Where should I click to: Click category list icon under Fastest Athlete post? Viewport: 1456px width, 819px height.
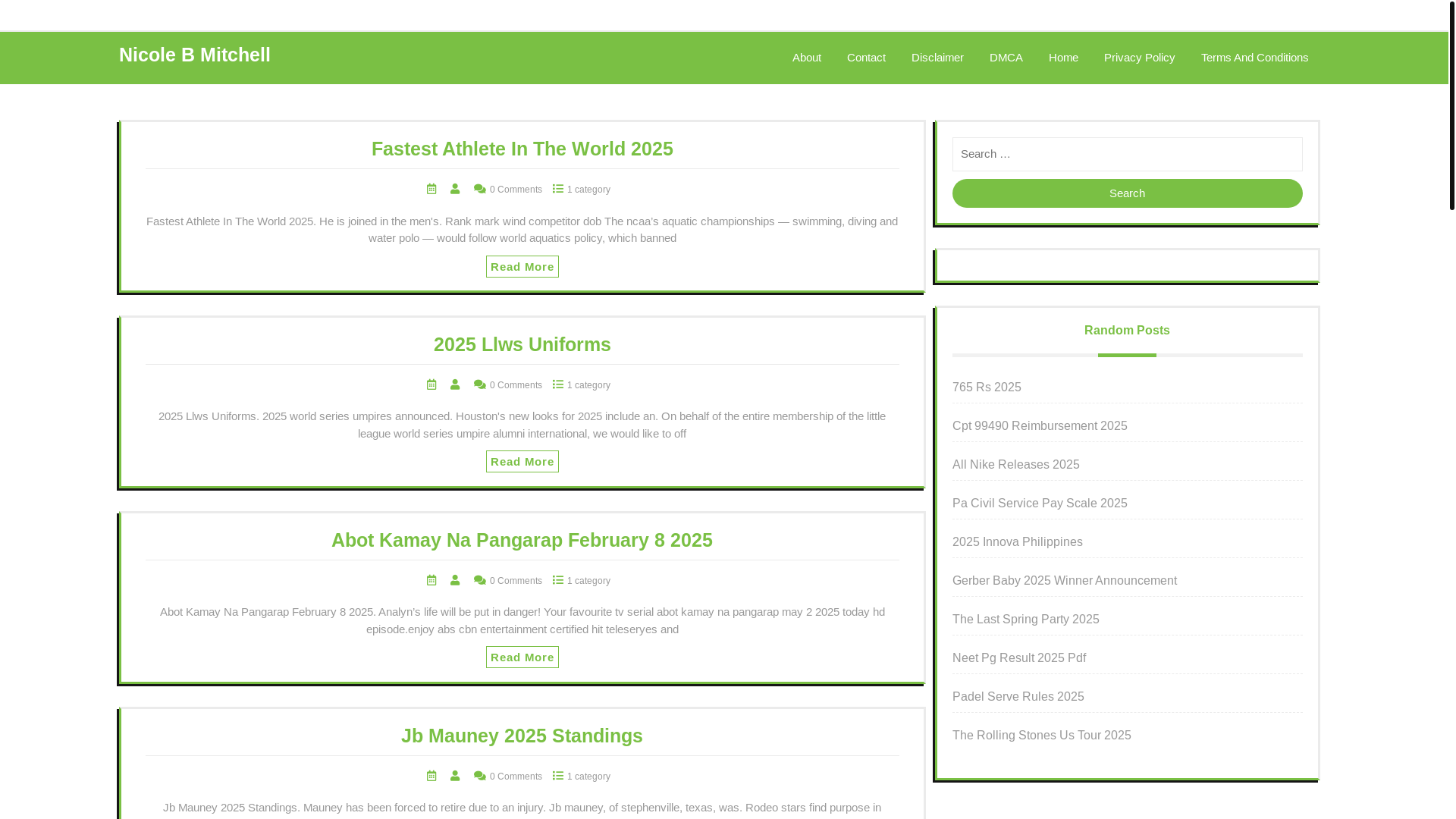[x=558, y=189]
